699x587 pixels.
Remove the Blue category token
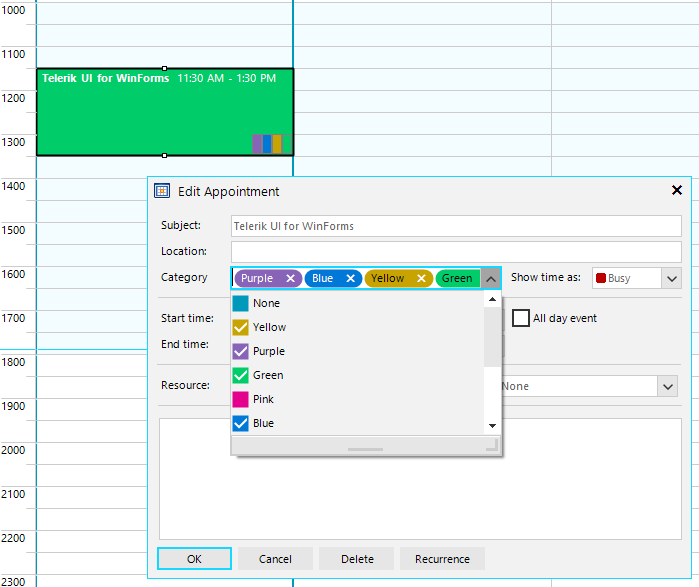click(x=350, y=278)
